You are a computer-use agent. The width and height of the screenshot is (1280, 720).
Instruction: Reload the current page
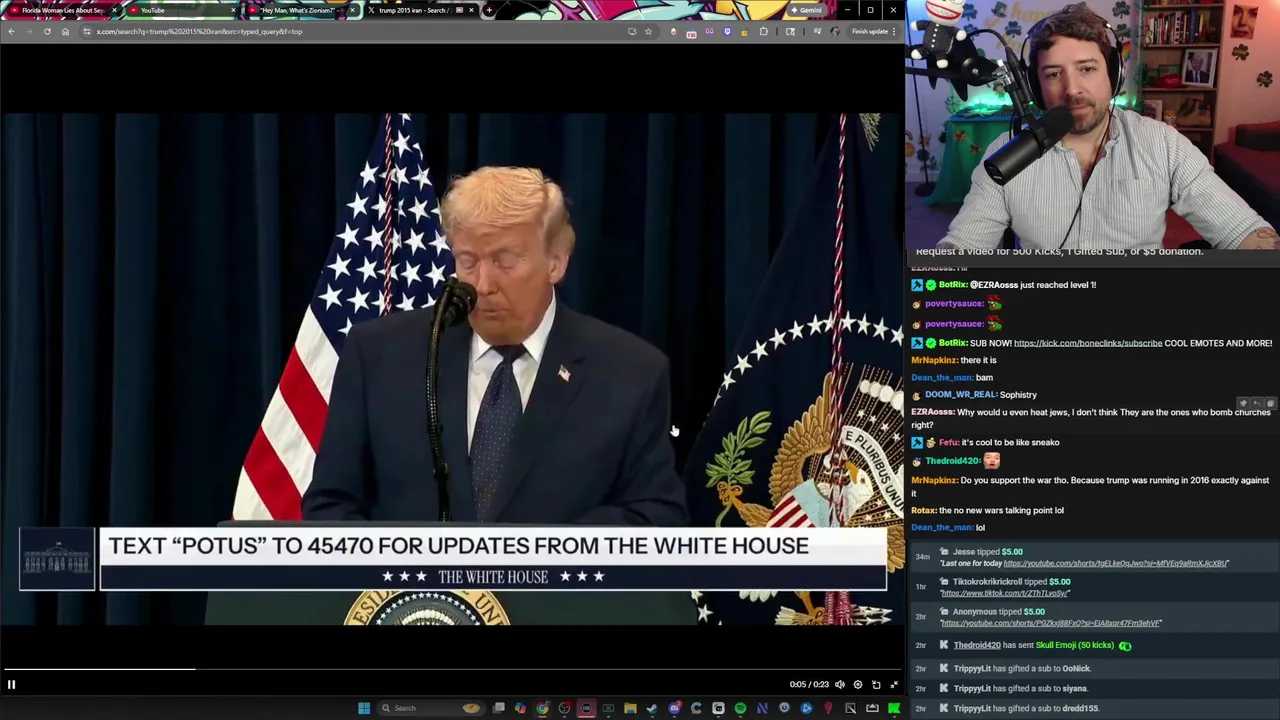(47, 31)
